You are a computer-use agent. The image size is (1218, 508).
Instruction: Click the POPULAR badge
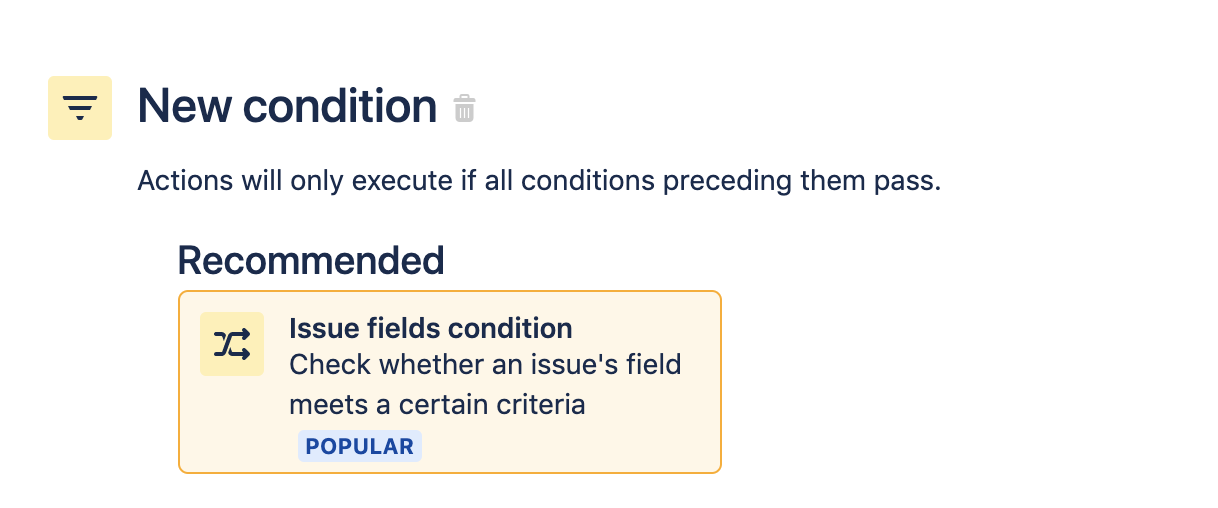click(x=360, y=446)
